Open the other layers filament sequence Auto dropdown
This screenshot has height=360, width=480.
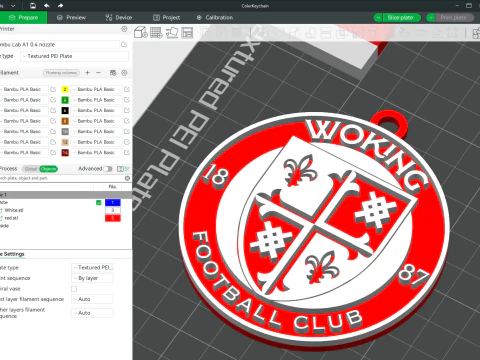click(x=92, y=313)
